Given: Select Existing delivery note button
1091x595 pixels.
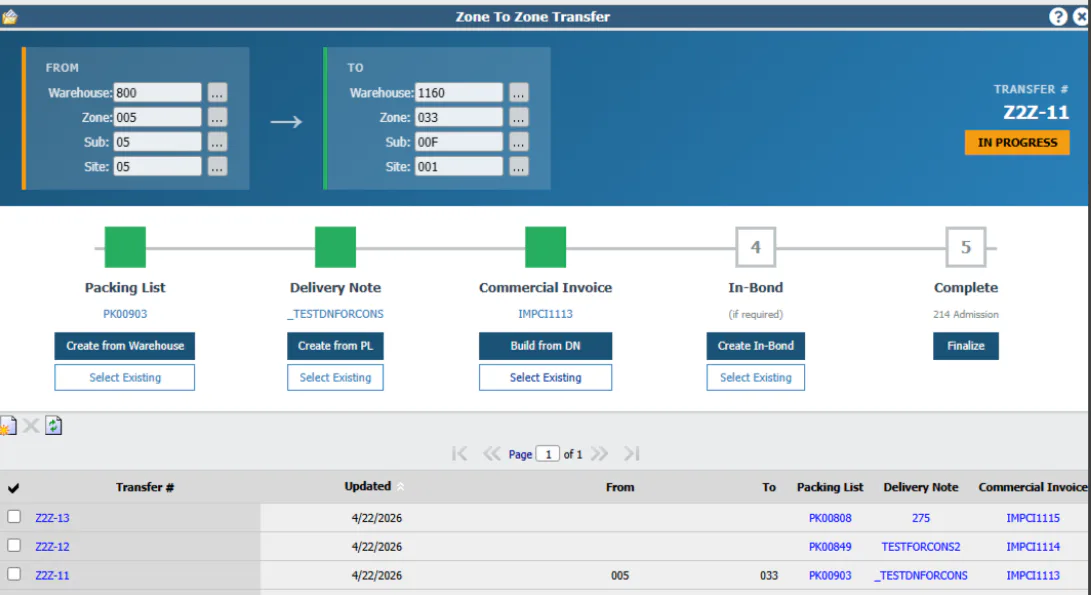Looking at the screenshot, I should point(335,377).
